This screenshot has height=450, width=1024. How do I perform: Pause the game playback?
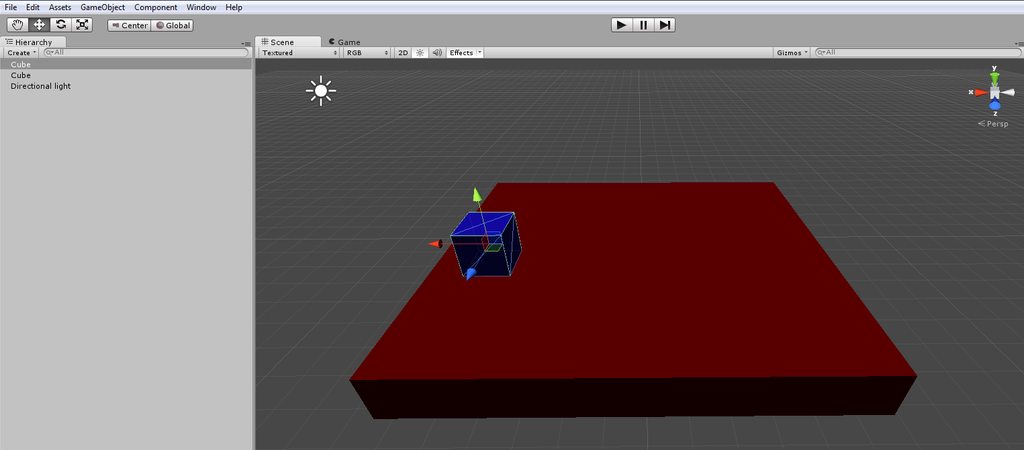(x=643, y=25)
